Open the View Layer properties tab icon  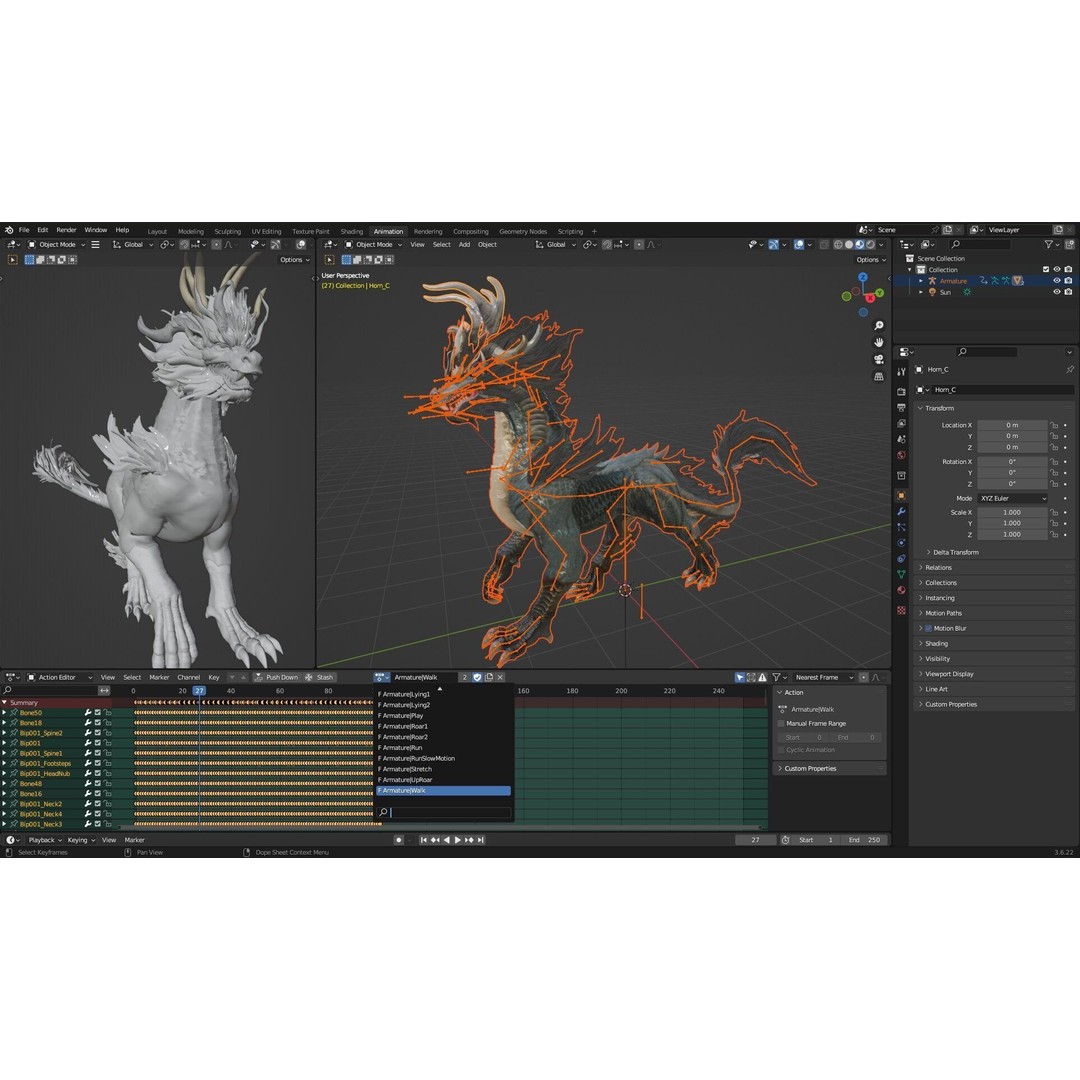(x=901, y=424)
